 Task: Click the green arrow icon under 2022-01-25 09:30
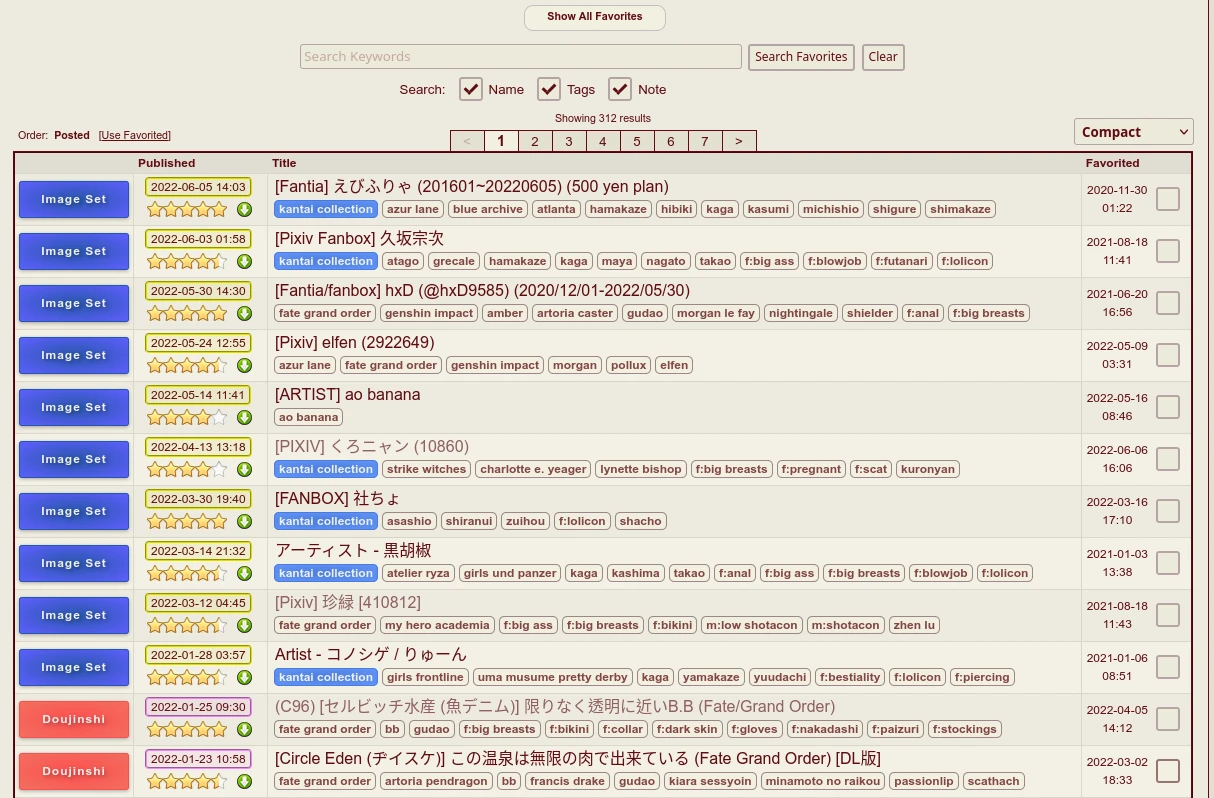[244, 729]
